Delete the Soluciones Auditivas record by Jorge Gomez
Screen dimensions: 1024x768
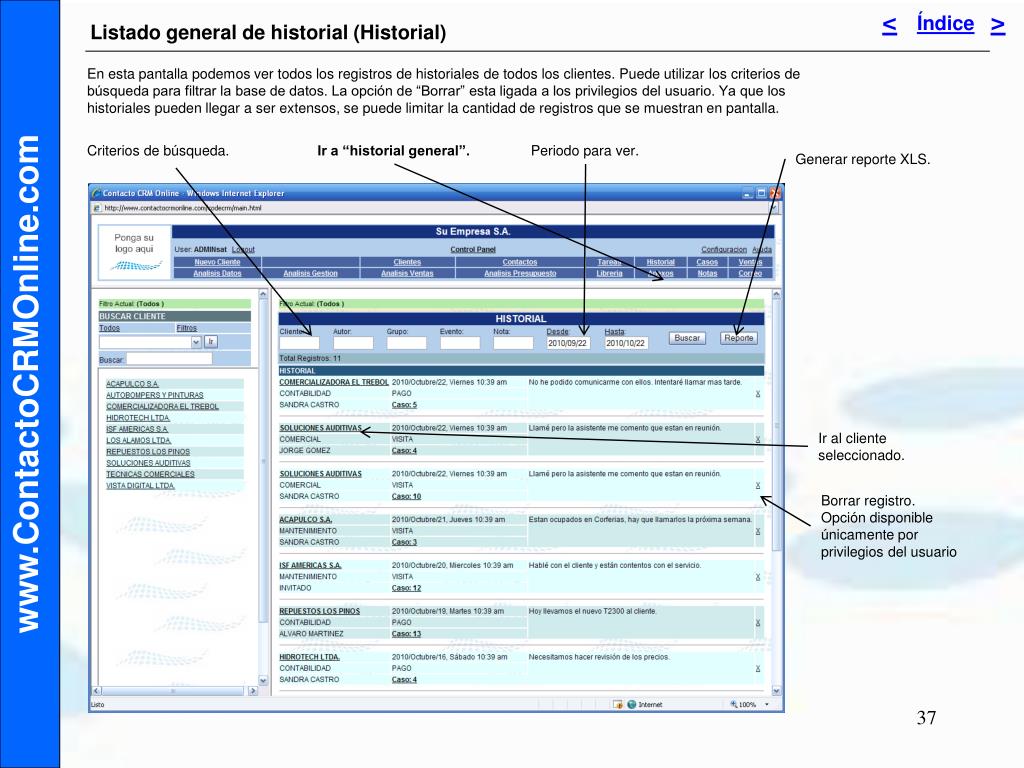tap(758, 440)
